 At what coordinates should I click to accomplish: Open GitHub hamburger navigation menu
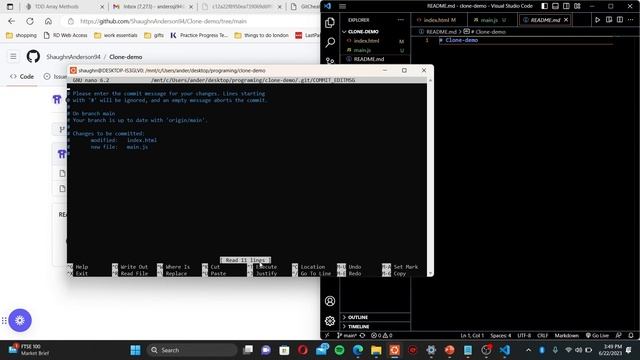13,56
